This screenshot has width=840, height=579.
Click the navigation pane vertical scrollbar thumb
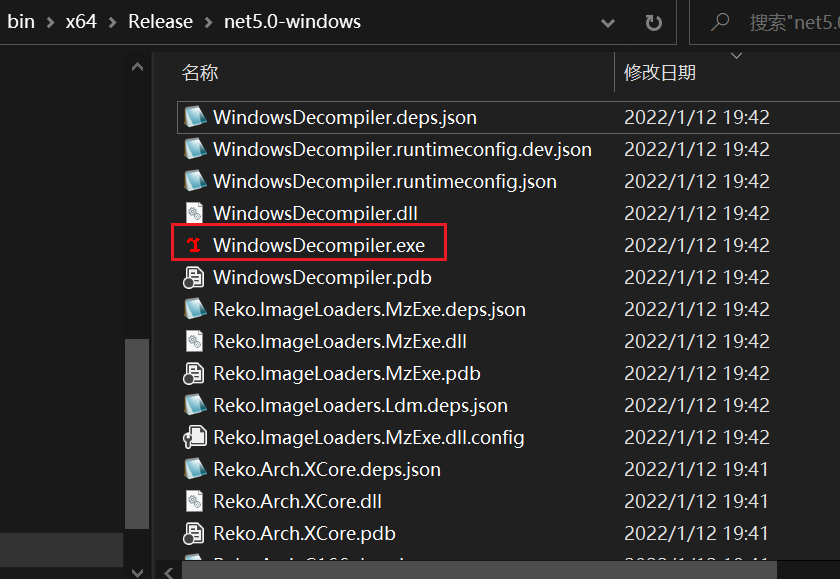pos(137,434)
